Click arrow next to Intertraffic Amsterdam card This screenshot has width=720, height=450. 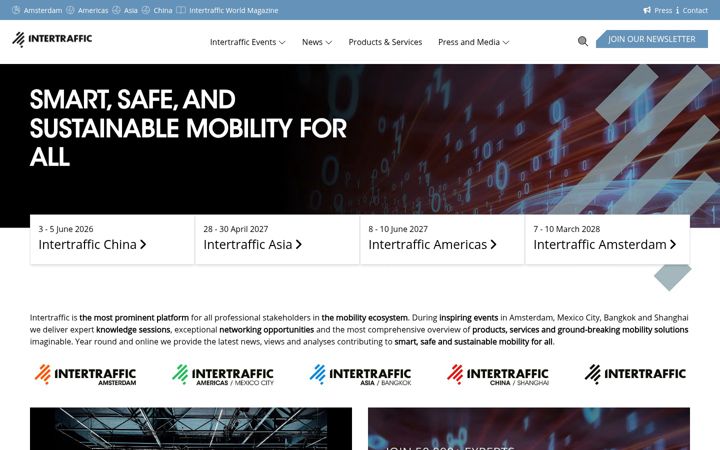(673, 244)
